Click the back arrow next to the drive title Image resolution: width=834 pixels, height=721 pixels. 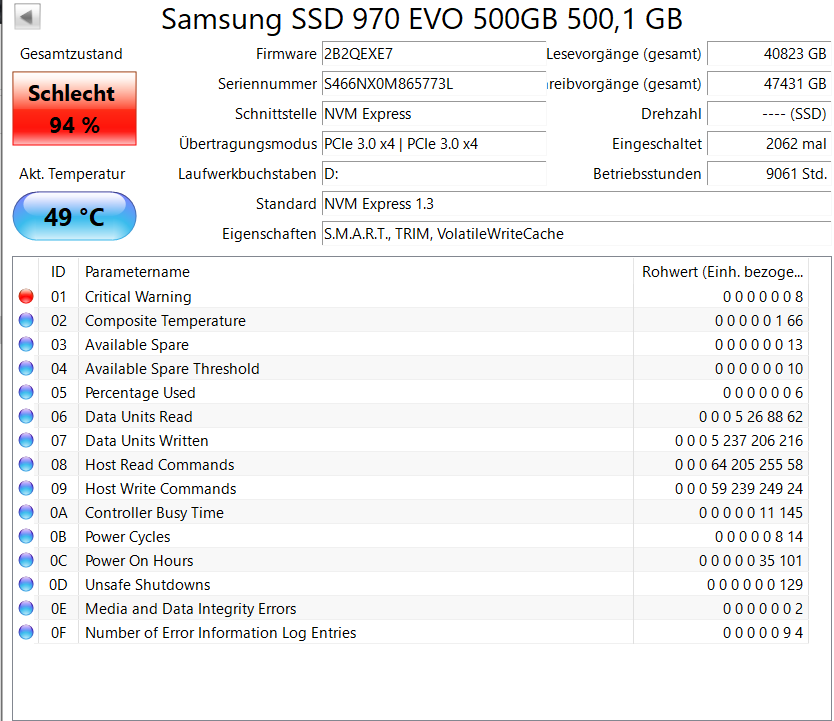point(27,17)
